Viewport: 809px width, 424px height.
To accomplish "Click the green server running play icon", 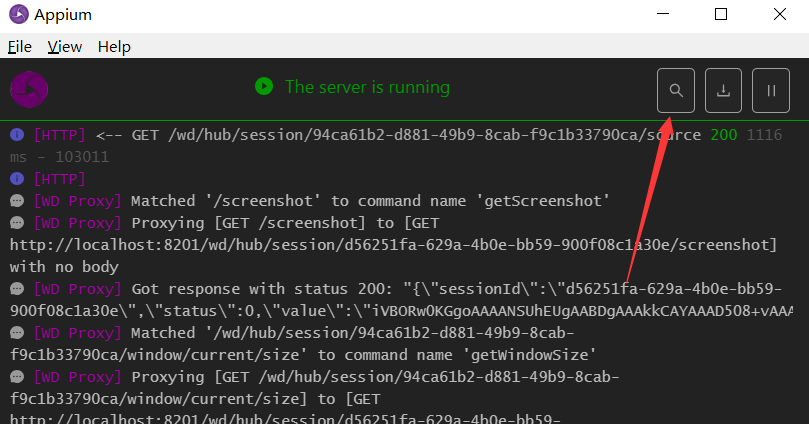I will 264,86.
